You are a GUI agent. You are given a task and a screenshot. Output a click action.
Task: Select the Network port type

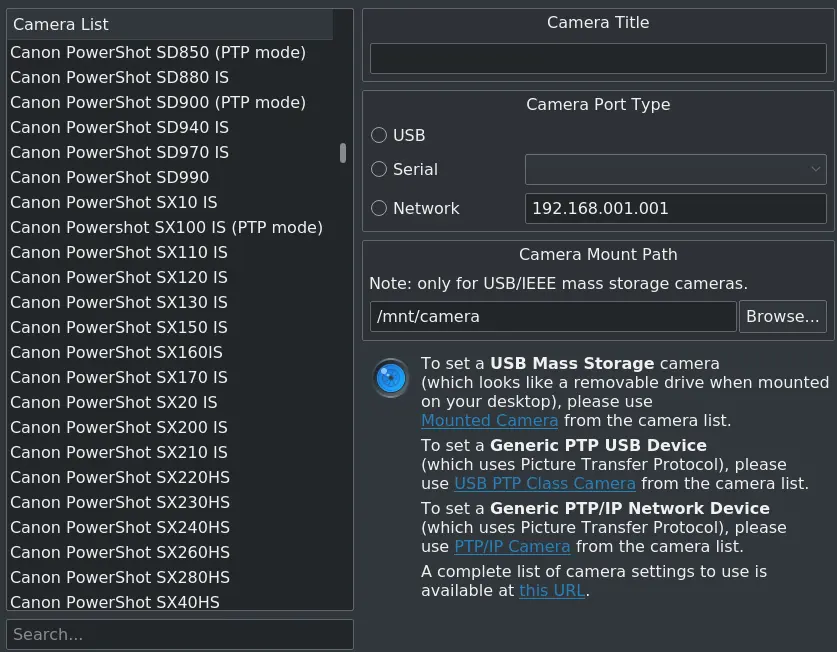tap(380, 208)
